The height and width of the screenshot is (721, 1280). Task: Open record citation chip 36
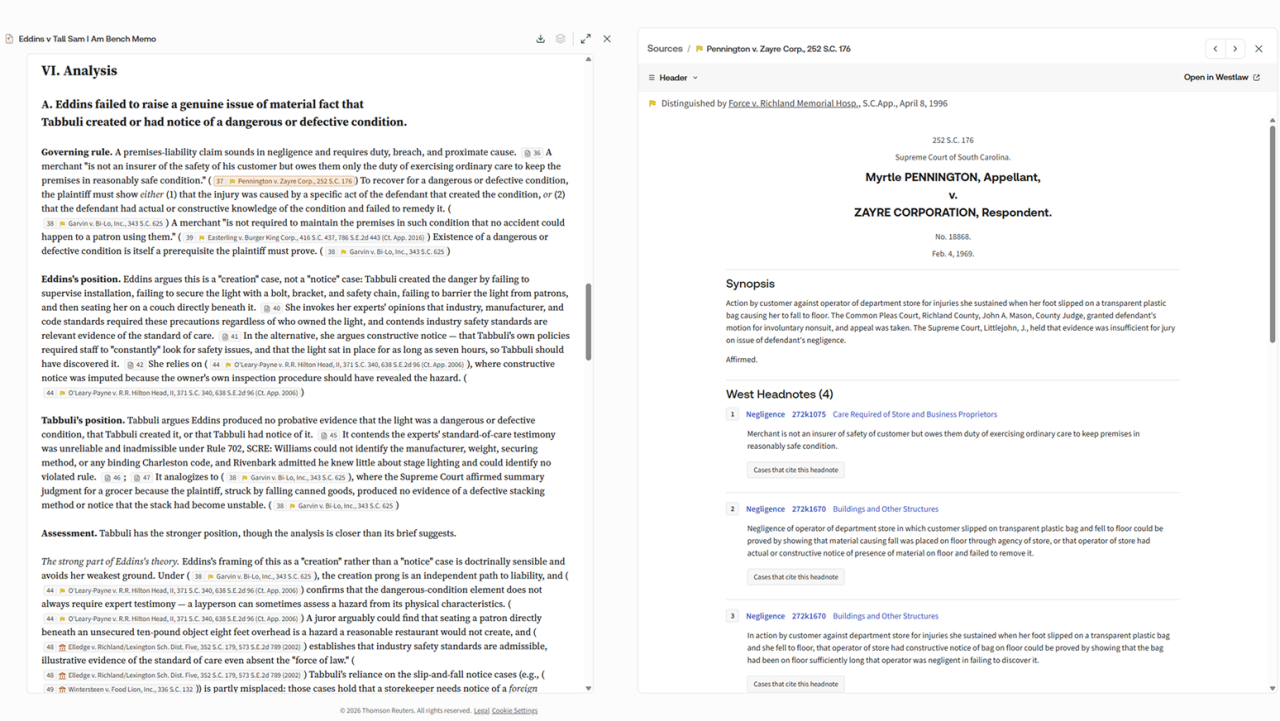click(532, 153)
